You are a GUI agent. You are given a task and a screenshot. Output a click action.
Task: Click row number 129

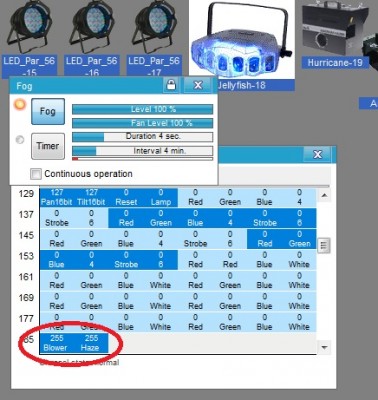pos(26,194)
